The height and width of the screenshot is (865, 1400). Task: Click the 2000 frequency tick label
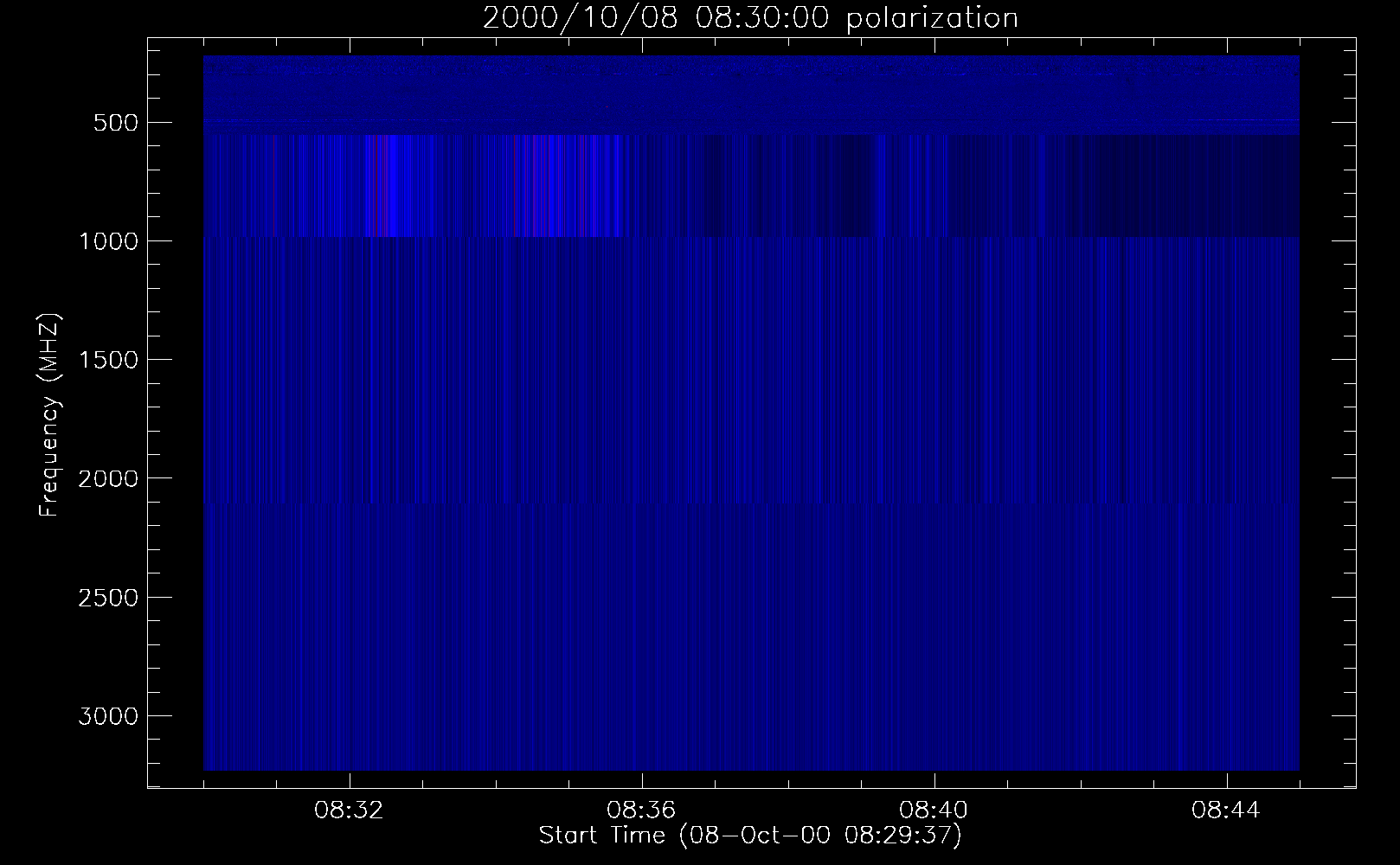pos(108,478)
